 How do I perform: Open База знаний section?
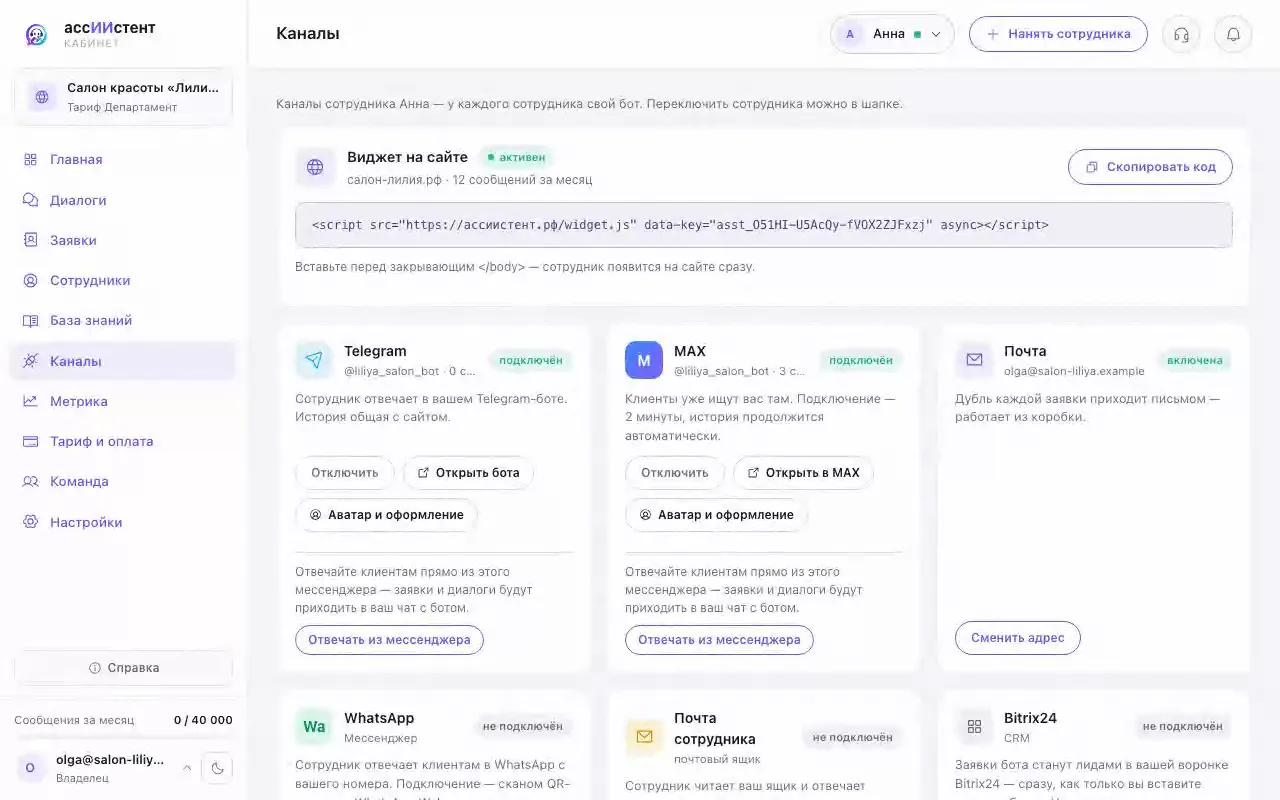pyautogui.click(x=122, y=320)
